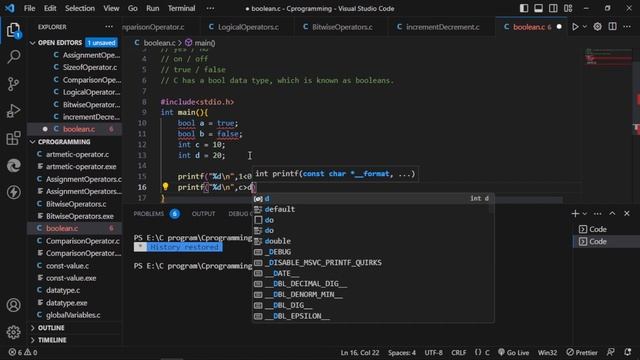
Task: Open the Explorer More Actions ellipsis
Action: coord(109,27)
